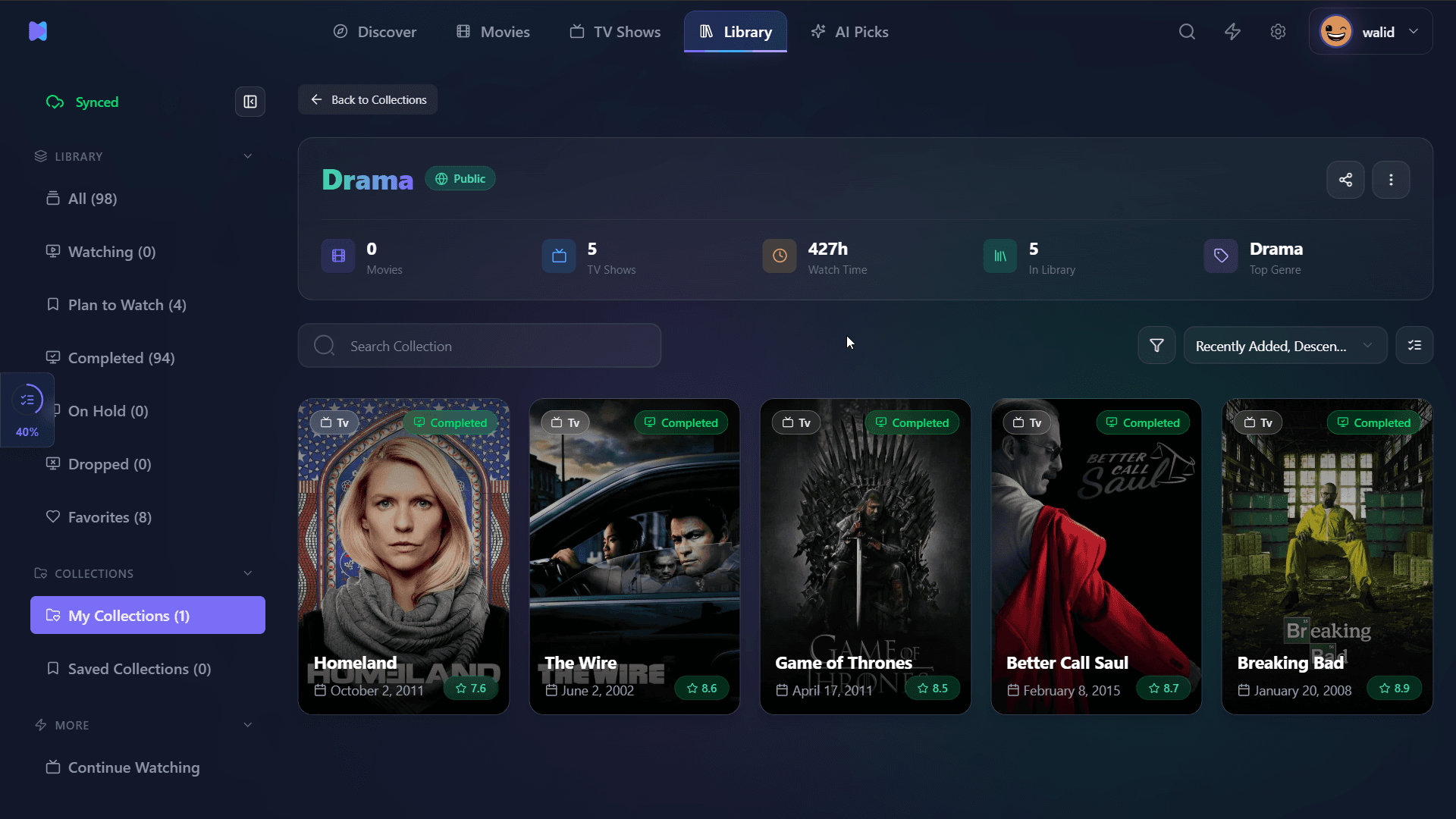
Task: Click the 427h Watch Time value
Action: coord(828,249)
